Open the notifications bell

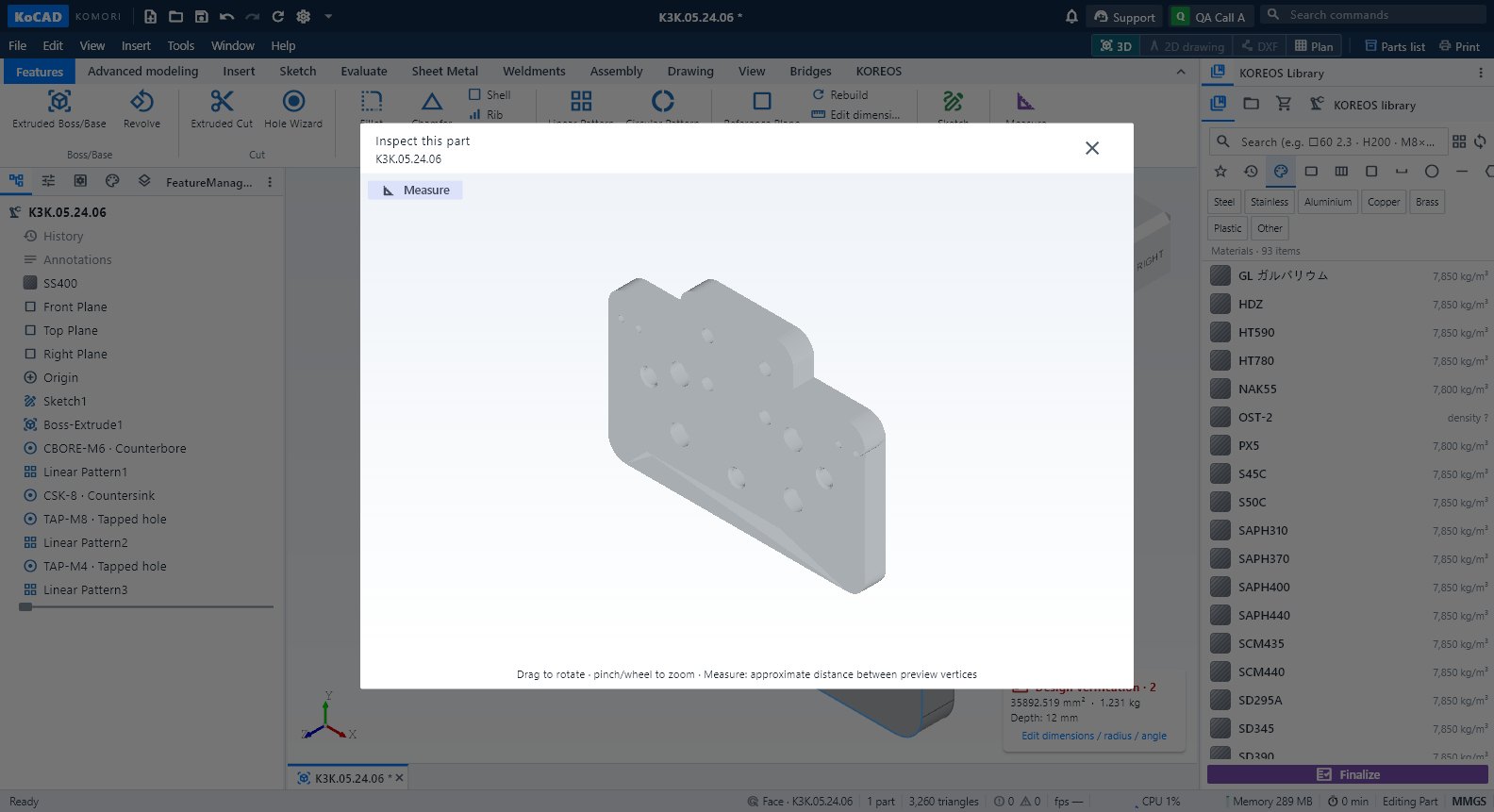click(x=1071, y=17)
